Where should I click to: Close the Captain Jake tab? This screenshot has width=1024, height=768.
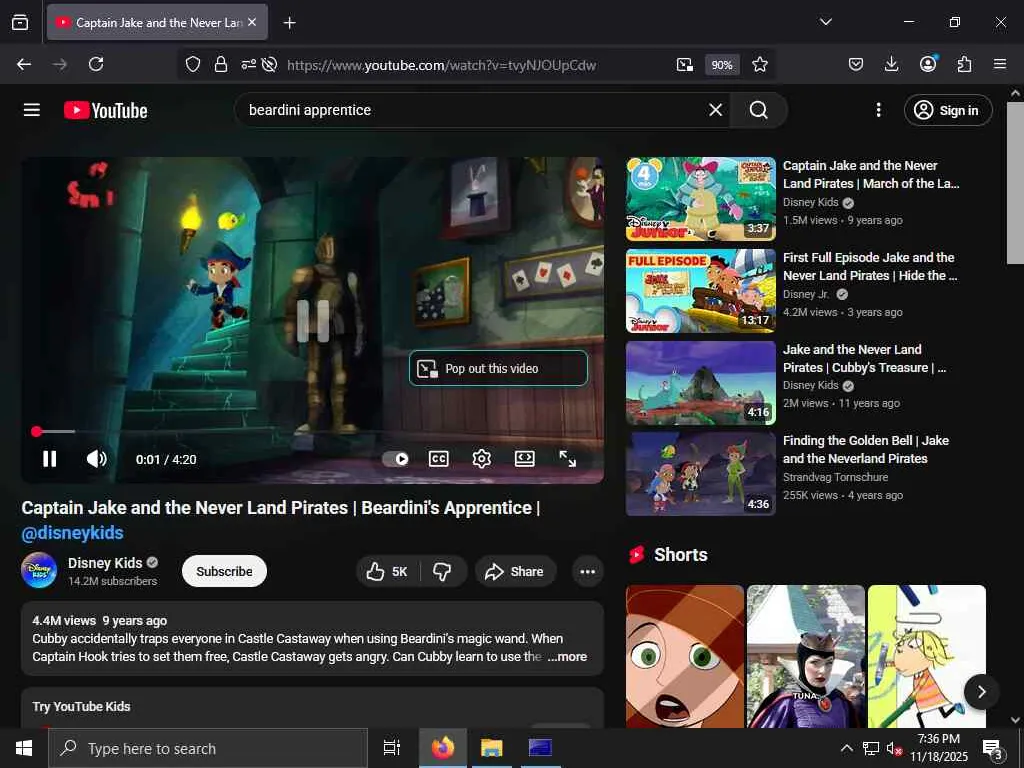(x=252, y=22)
